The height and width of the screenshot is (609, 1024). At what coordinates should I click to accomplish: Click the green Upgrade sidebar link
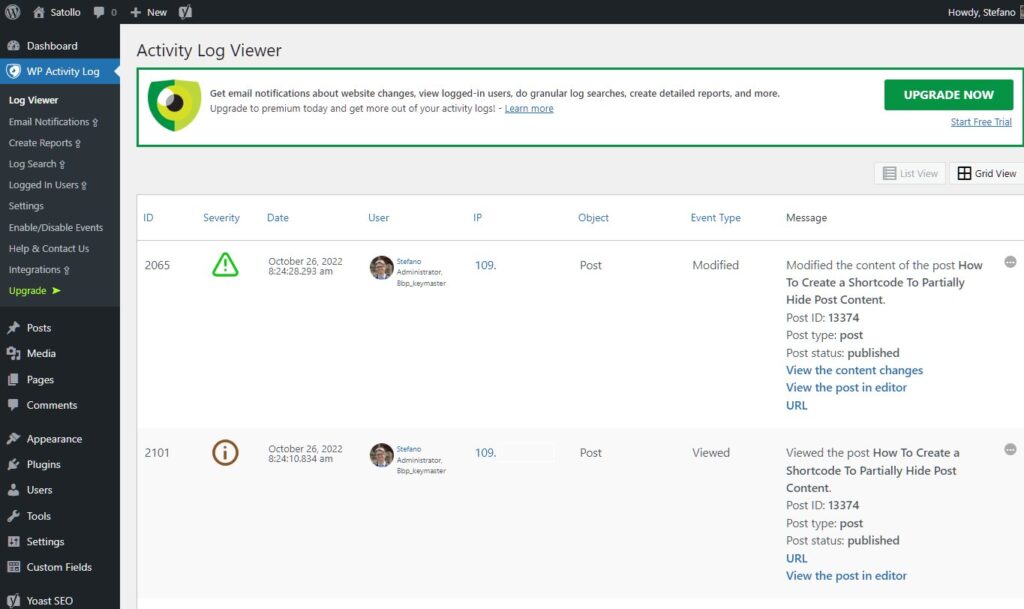click(34, 290)
